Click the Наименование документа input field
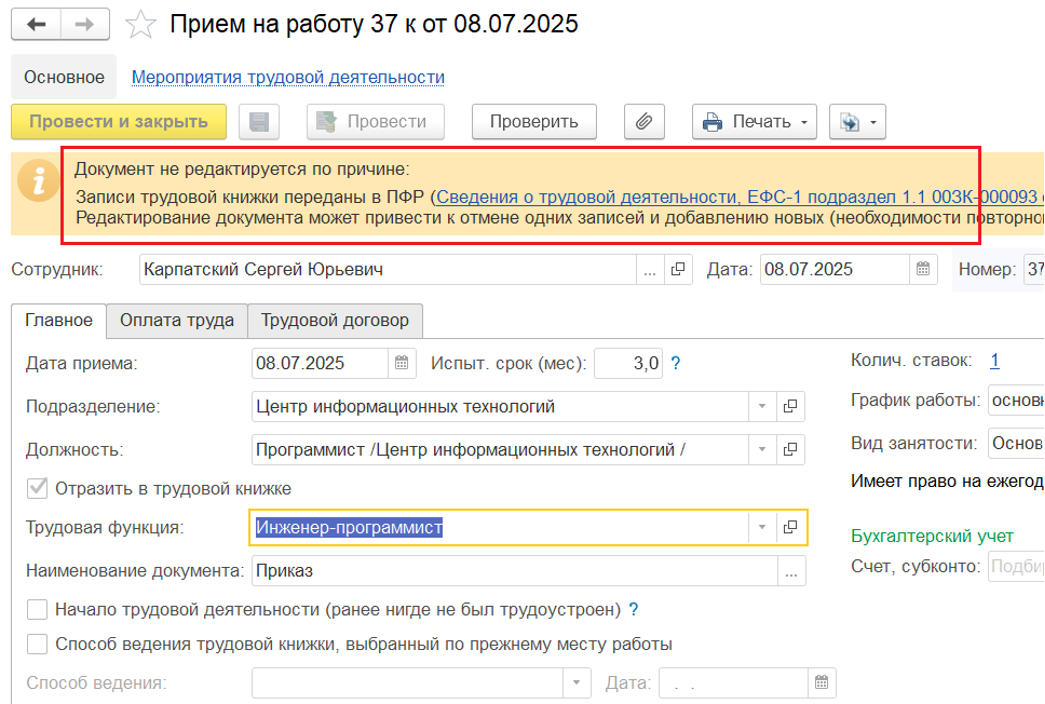This screenshot has width=1045, height=704. coord(512,571)
